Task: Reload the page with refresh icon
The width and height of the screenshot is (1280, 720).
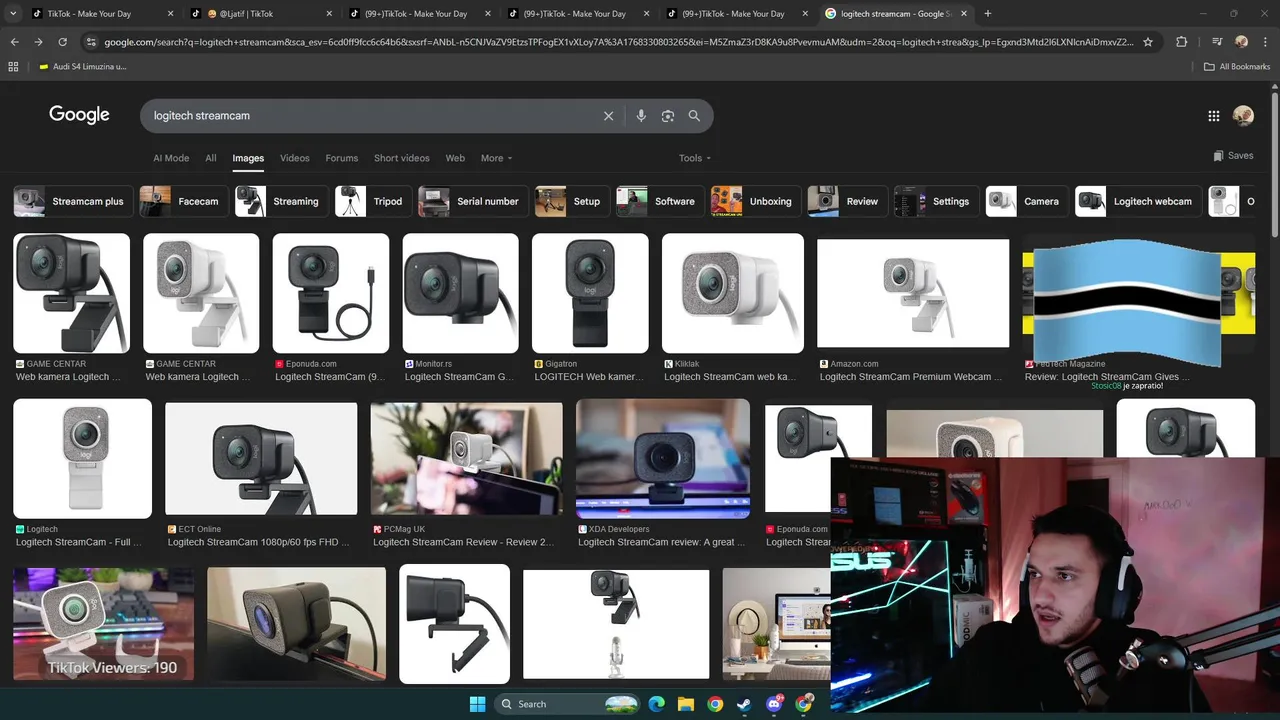Action: 62,42
